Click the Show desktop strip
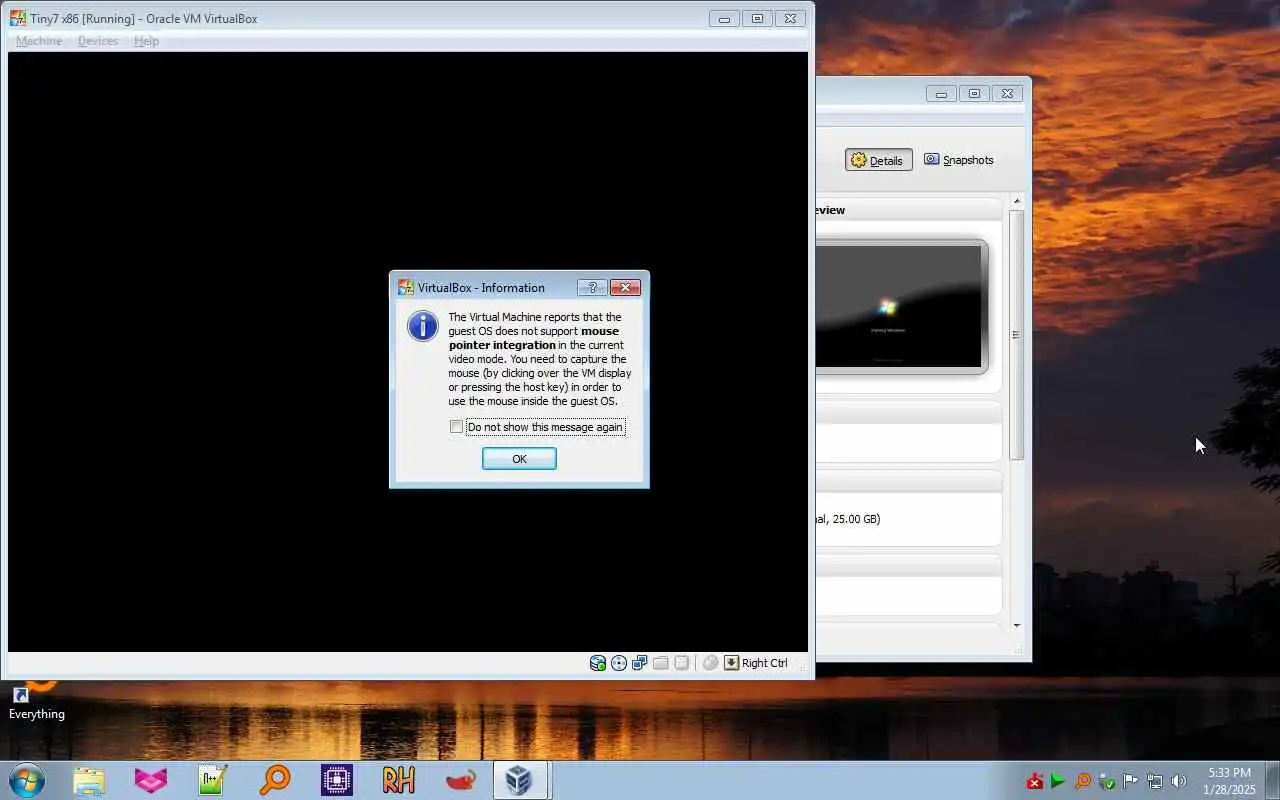 pos(1273,781)
